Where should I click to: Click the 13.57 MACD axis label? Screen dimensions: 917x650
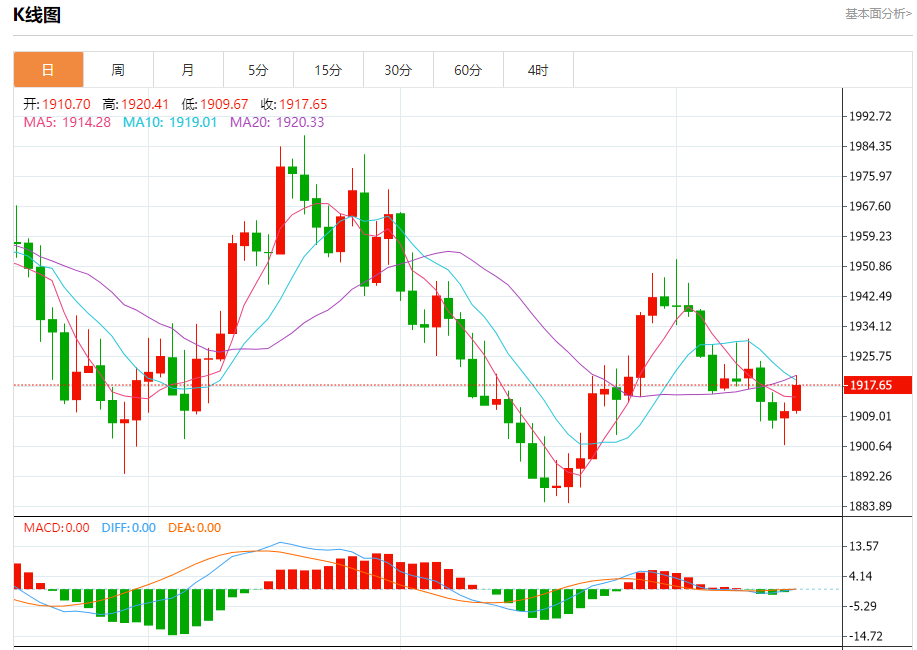pos(864,546)
